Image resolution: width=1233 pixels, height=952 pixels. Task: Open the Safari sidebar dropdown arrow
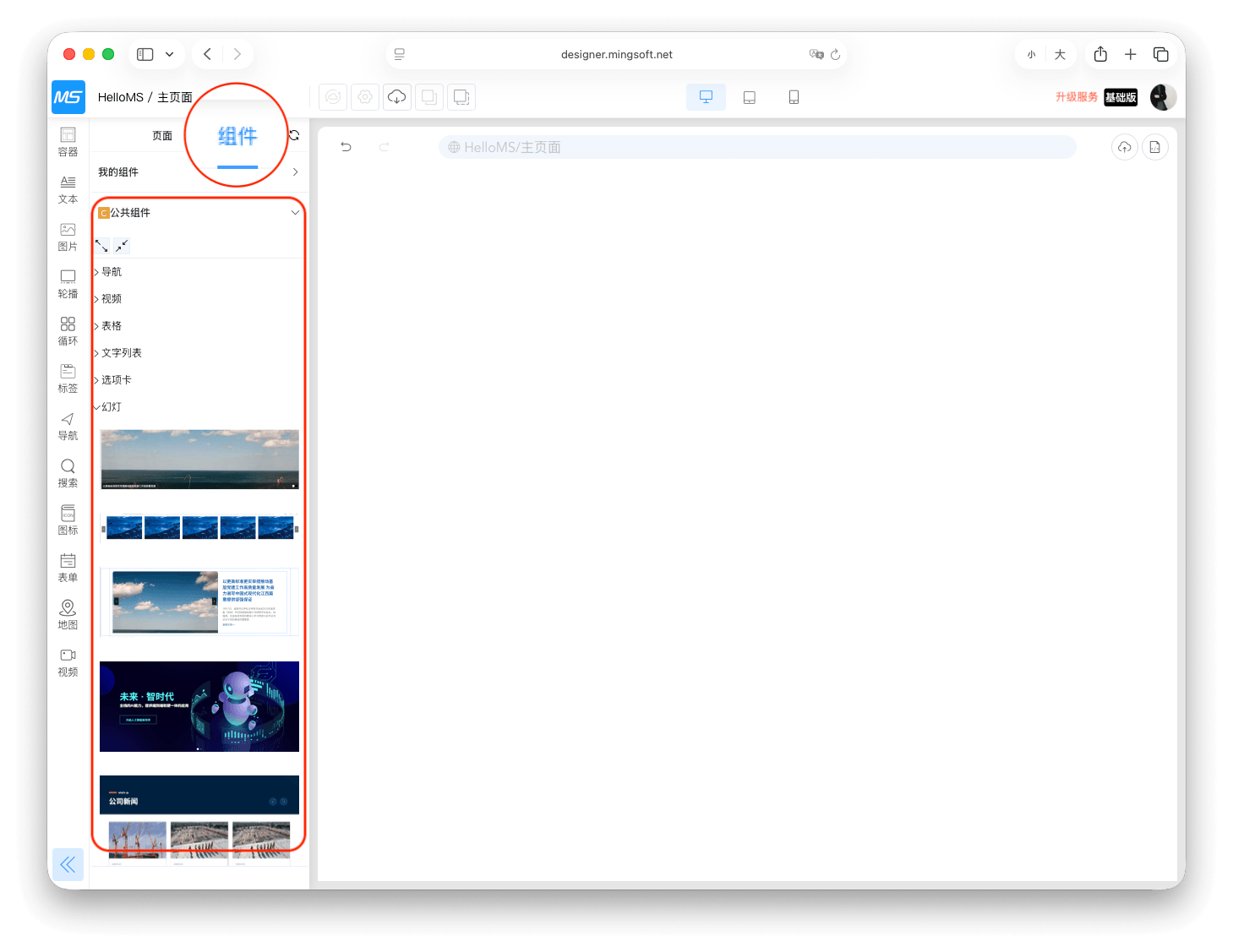pos(169,54)
